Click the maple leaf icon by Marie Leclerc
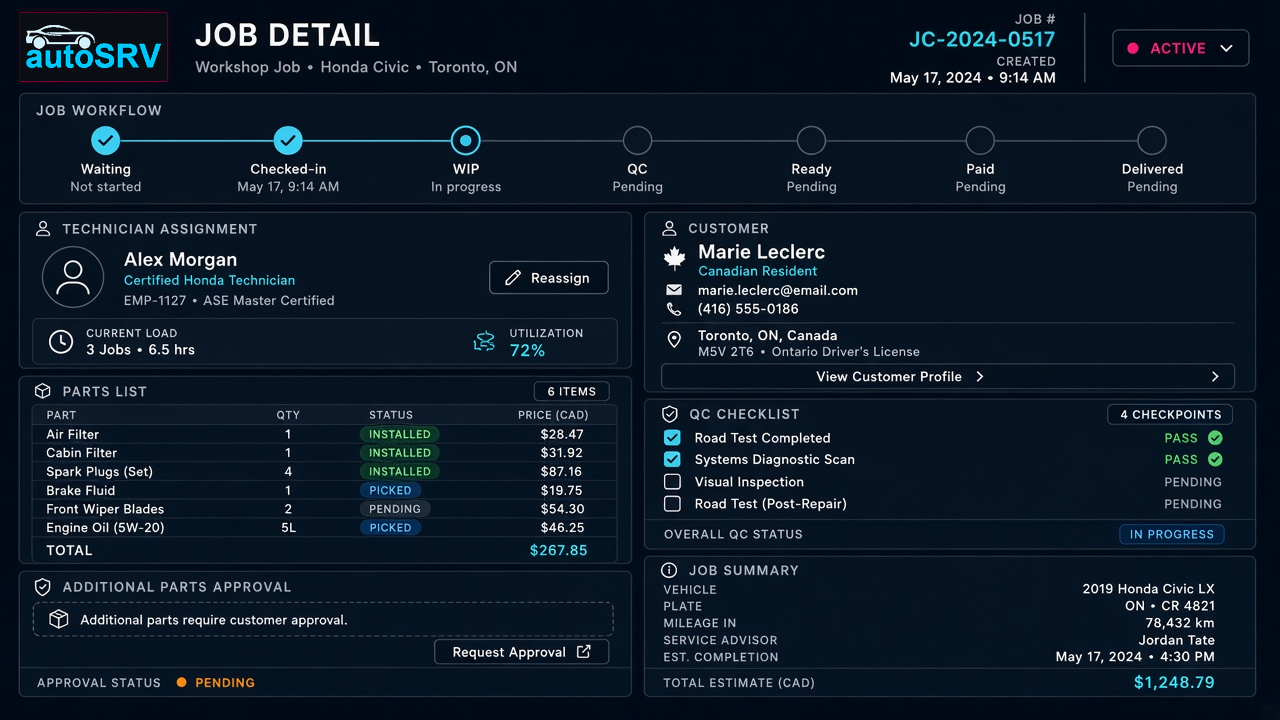The width and height of the screenshot is (1280, 720). 675,258
